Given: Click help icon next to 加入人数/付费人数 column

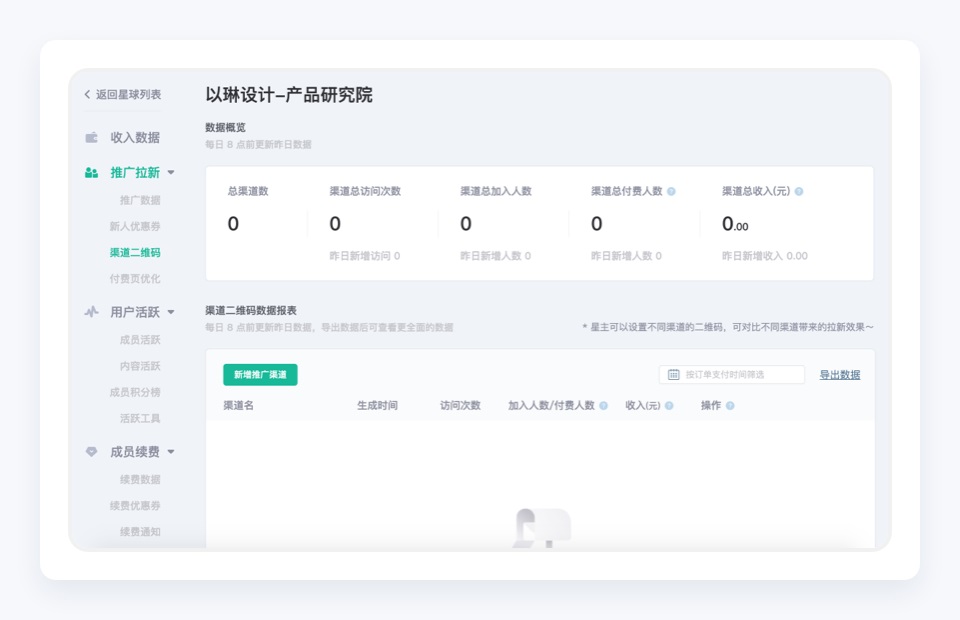Looking at the screenshot, I should (603, 406).
